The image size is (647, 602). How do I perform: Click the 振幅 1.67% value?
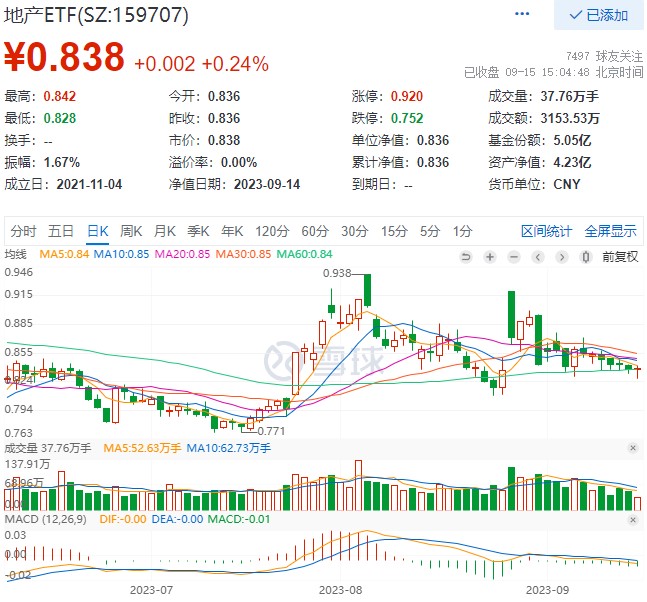(61, 162)
